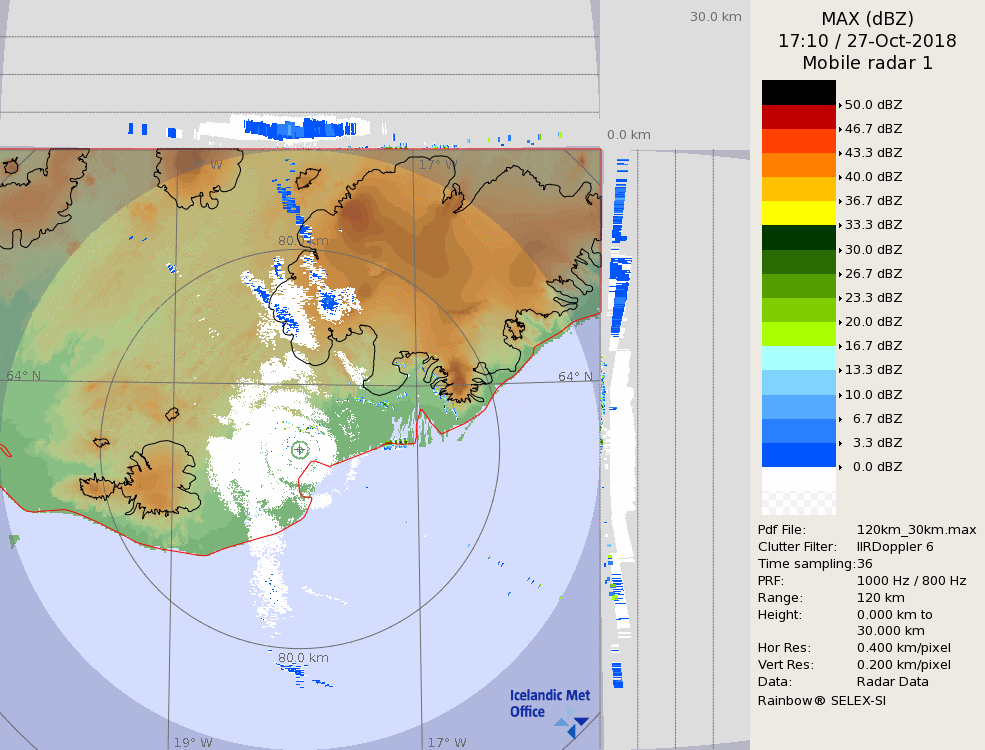The image size is (985, 750).
Task: Select the black 50.0 dBZ color swatch
Action: tap(798, 92)
